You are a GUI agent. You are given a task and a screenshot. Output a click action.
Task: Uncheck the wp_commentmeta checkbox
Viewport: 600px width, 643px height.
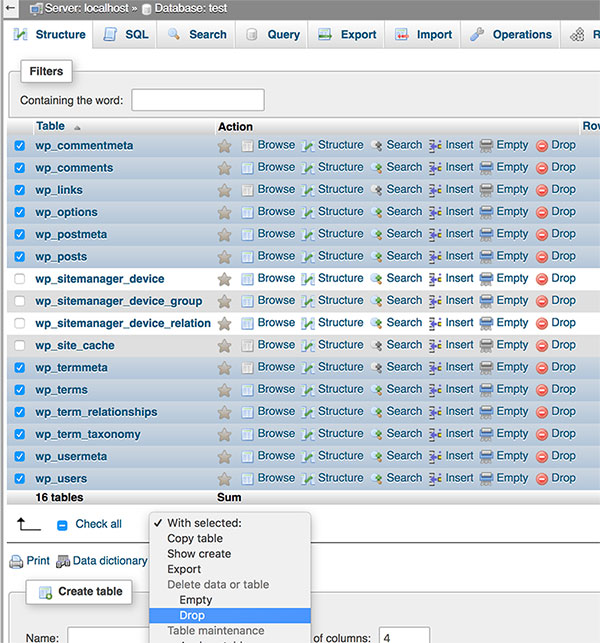20,146
